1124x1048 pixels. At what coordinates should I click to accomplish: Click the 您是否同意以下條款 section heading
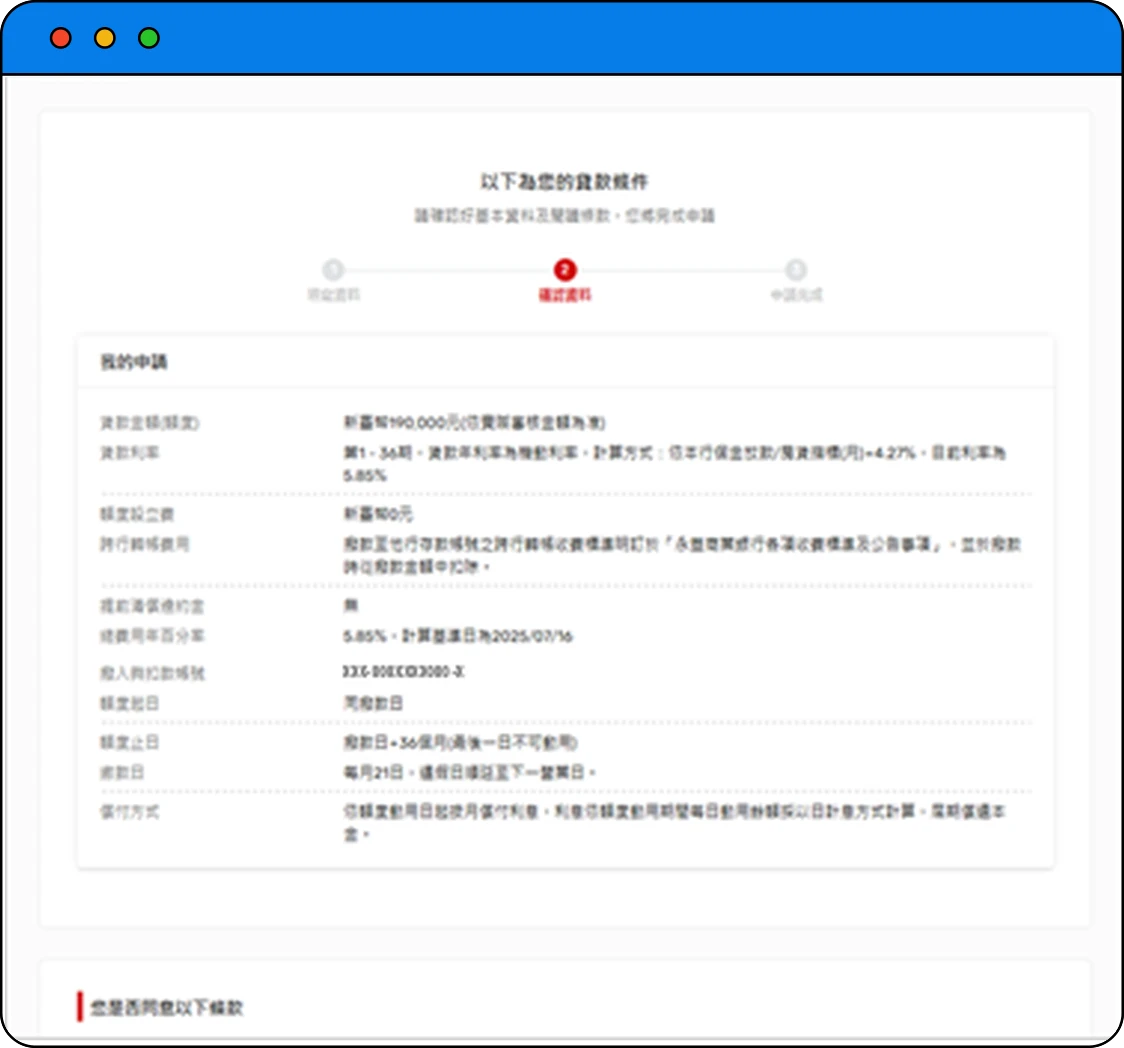[x=166, y=1007]
